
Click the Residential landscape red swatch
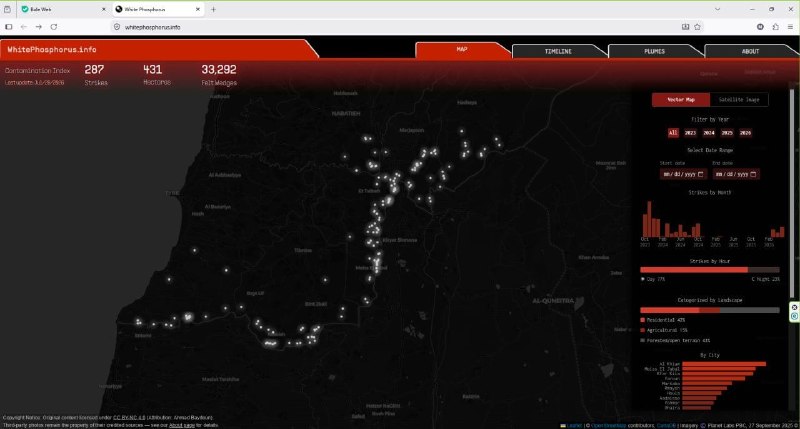click(x=642, y=320)
